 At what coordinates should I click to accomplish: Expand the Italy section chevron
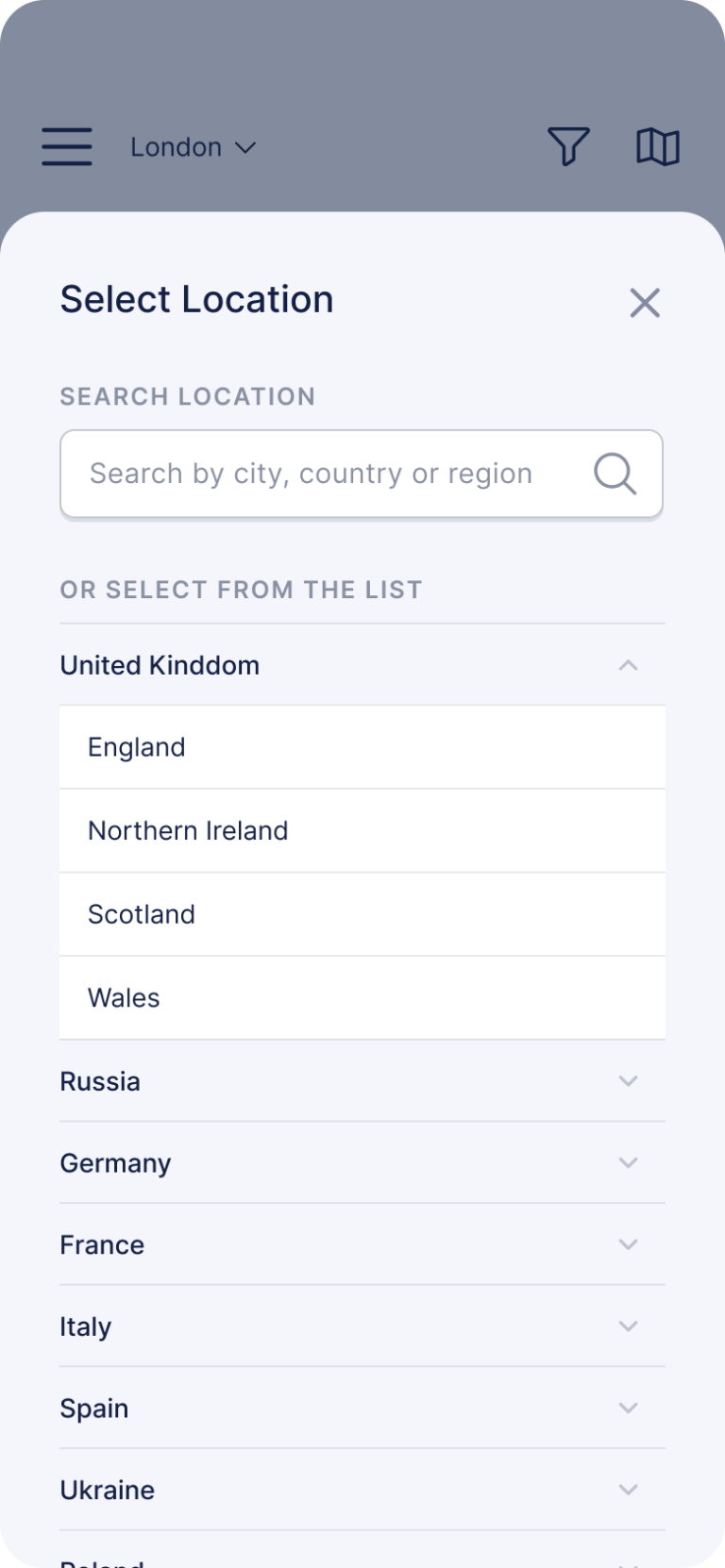[629, 1326]
